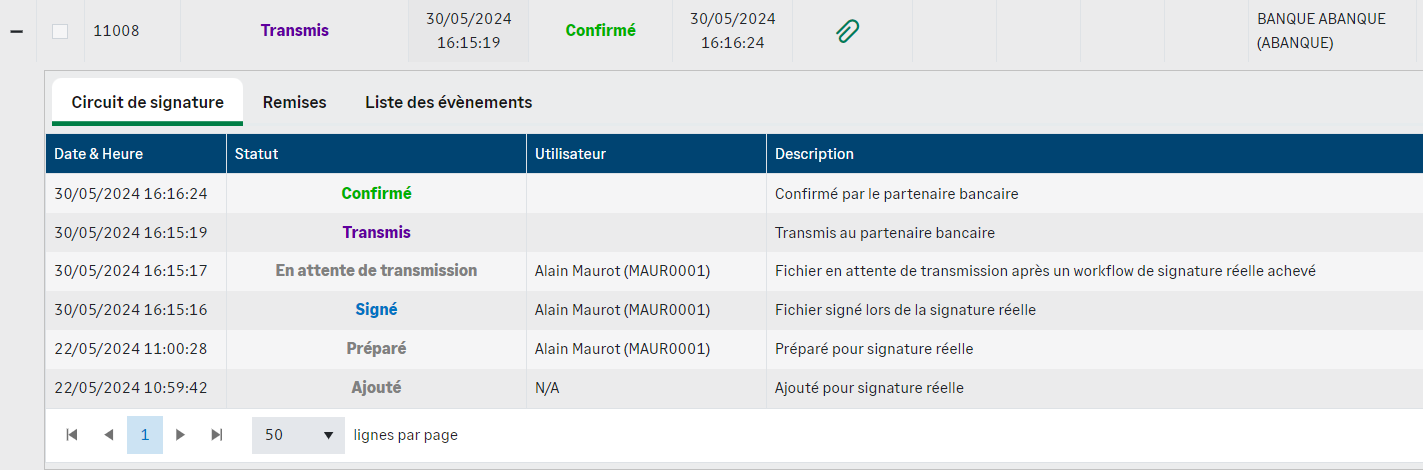This screenshot has height=470, width=1423.
Task: Click the purple Transmis status in top row
Action: (294, 31)
